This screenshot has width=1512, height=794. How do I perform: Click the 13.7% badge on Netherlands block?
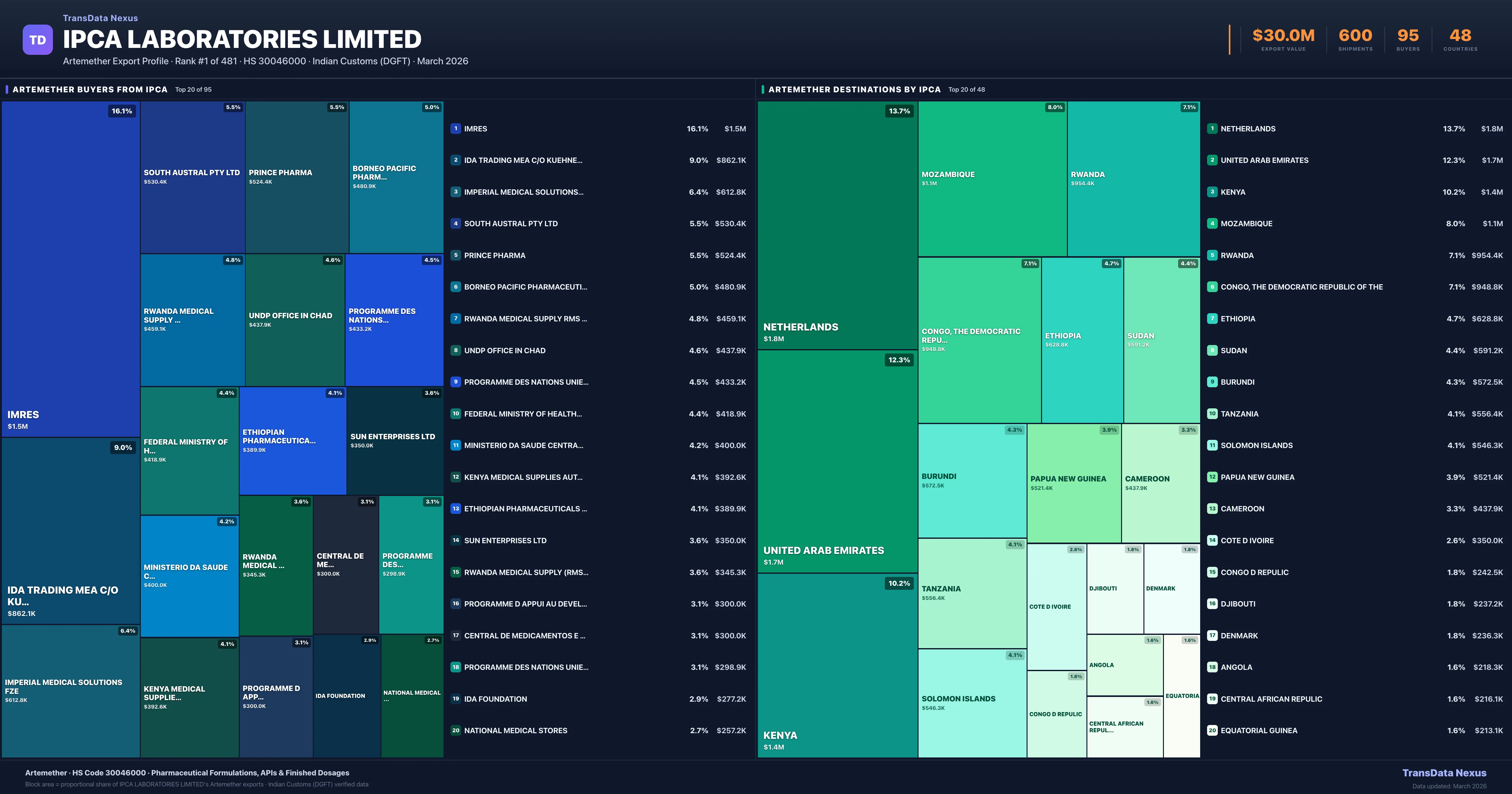click(x=899, y=111)
